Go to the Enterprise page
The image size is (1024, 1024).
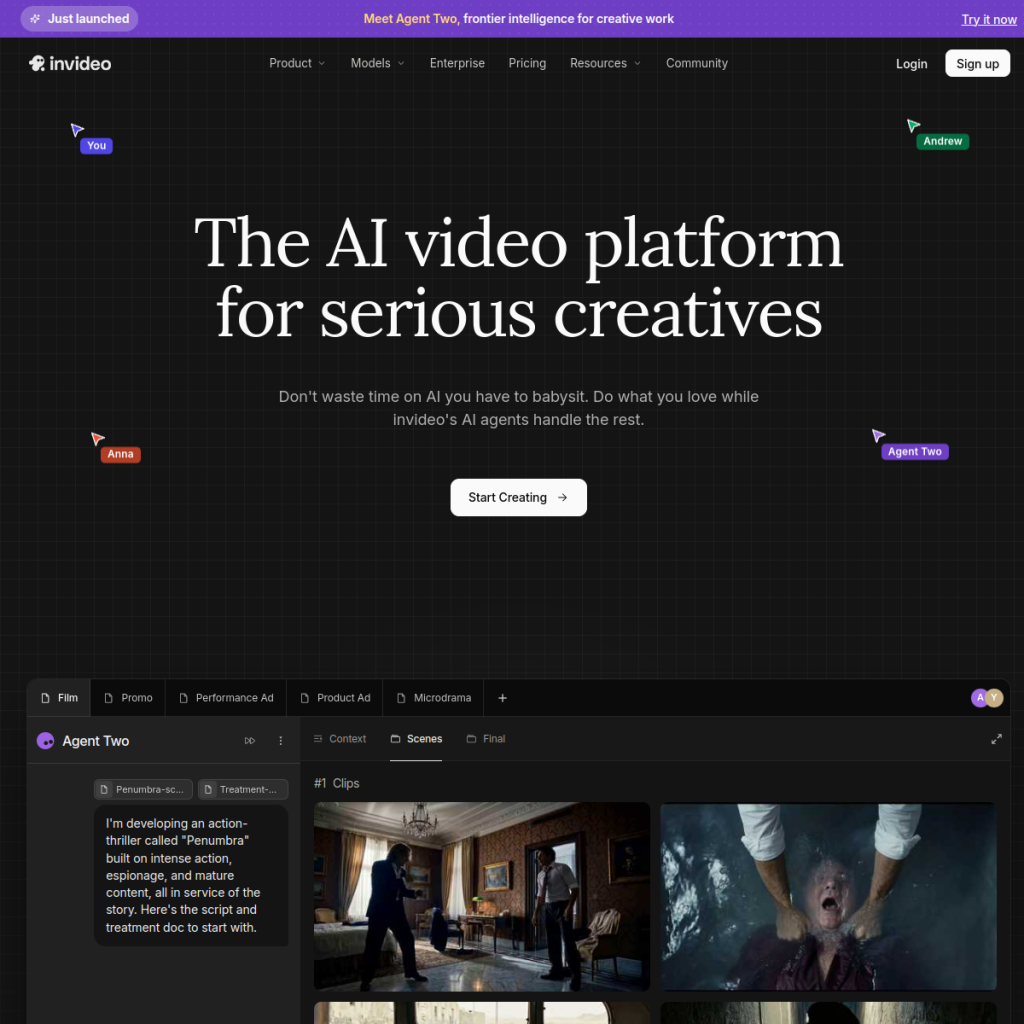pyautogui.click(x=457, y=63)
